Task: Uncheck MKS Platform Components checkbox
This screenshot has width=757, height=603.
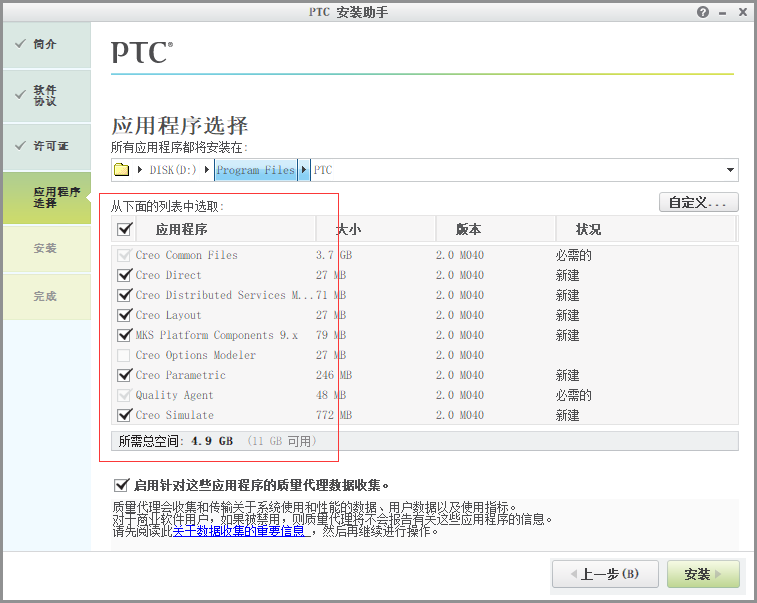Action: 125,335
